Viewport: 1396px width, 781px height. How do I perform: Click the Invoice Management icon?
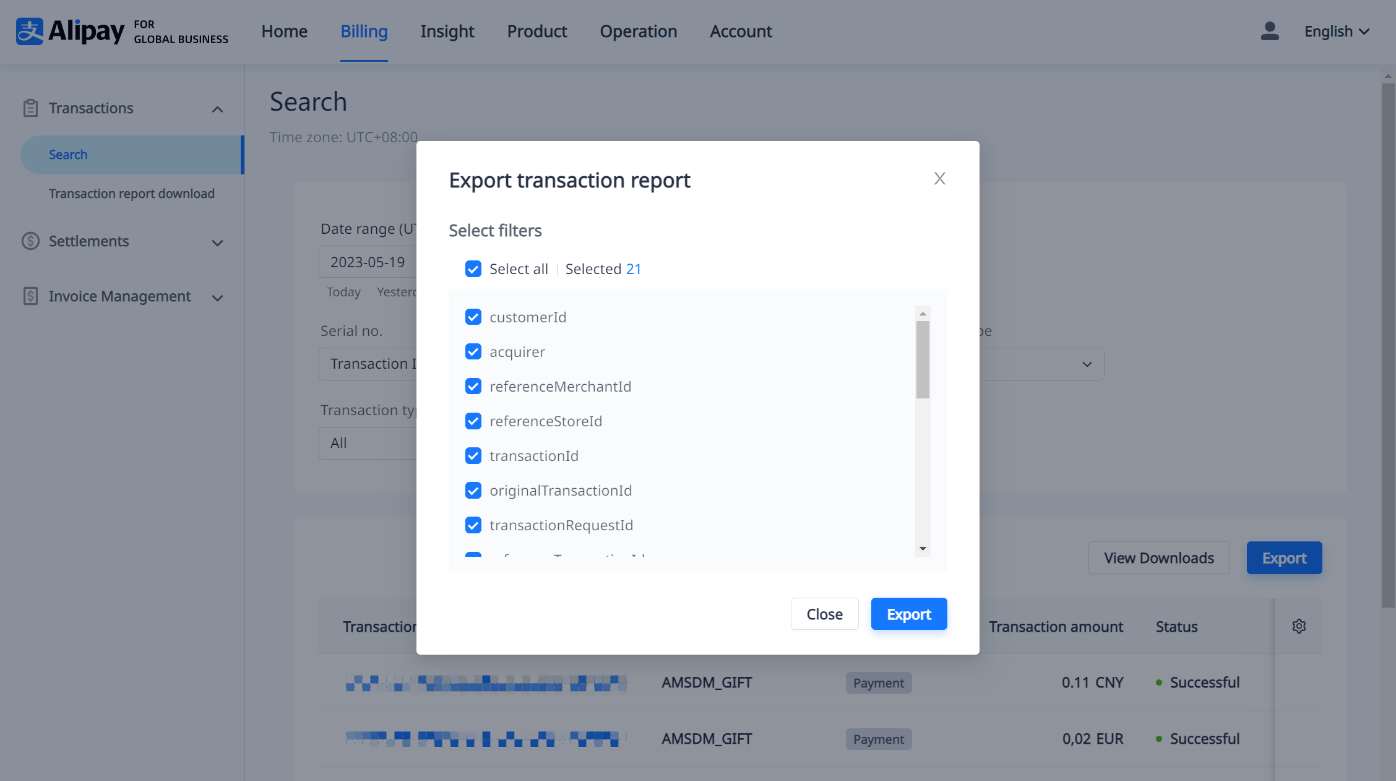click(29, 296)
